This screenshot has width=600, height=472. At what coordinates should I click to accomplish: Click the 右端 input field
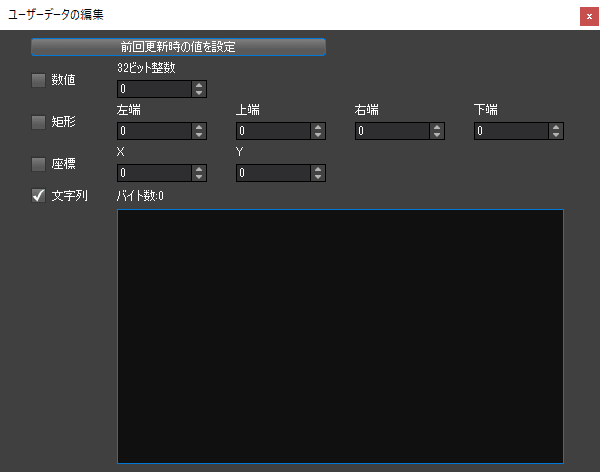tap(392, 131)
